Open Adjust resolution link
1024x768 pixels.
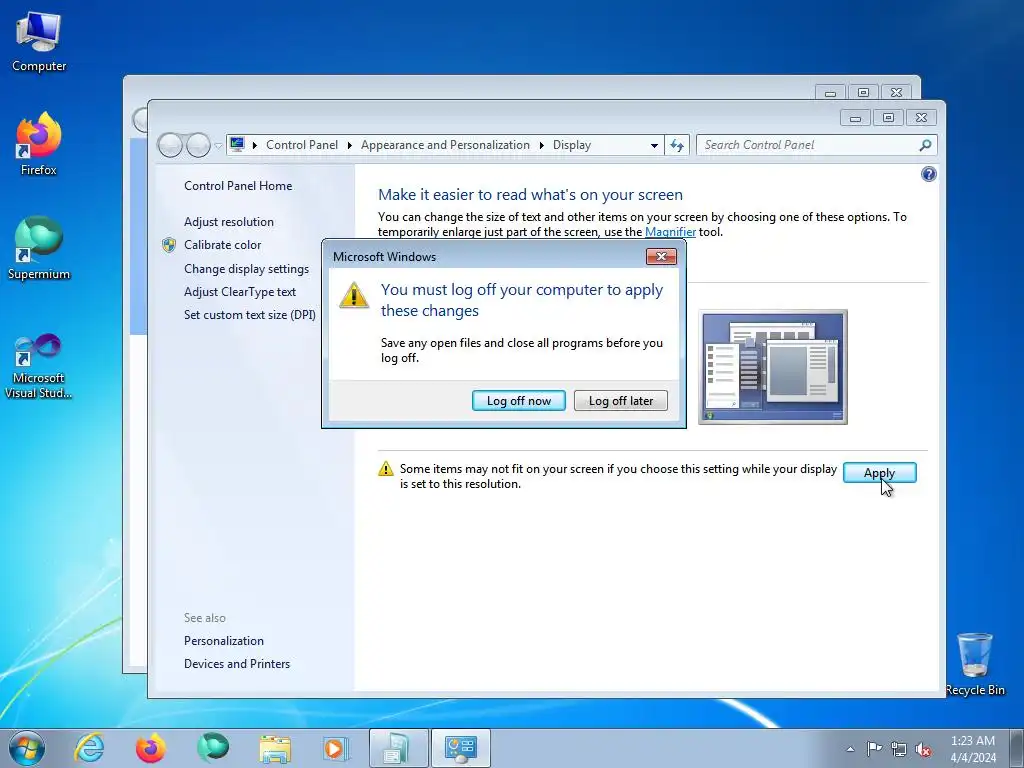(x=229, y=221)
